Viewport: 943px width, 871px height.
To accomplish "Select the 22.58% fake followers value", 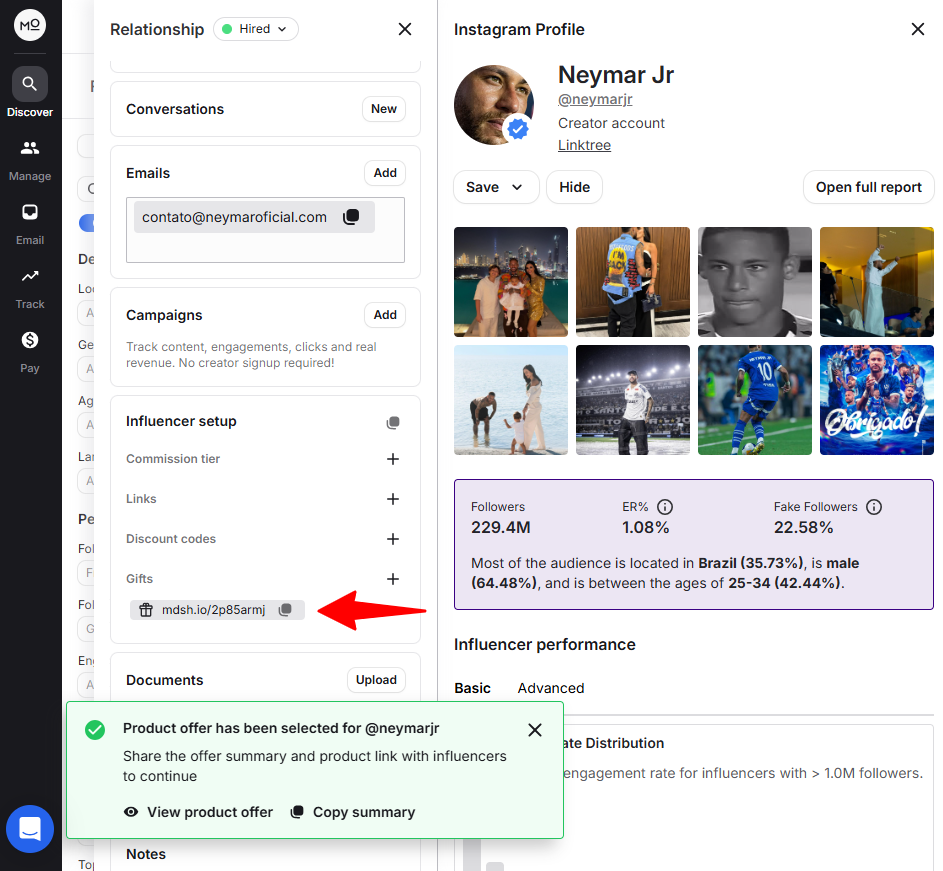I will [803, 528].
